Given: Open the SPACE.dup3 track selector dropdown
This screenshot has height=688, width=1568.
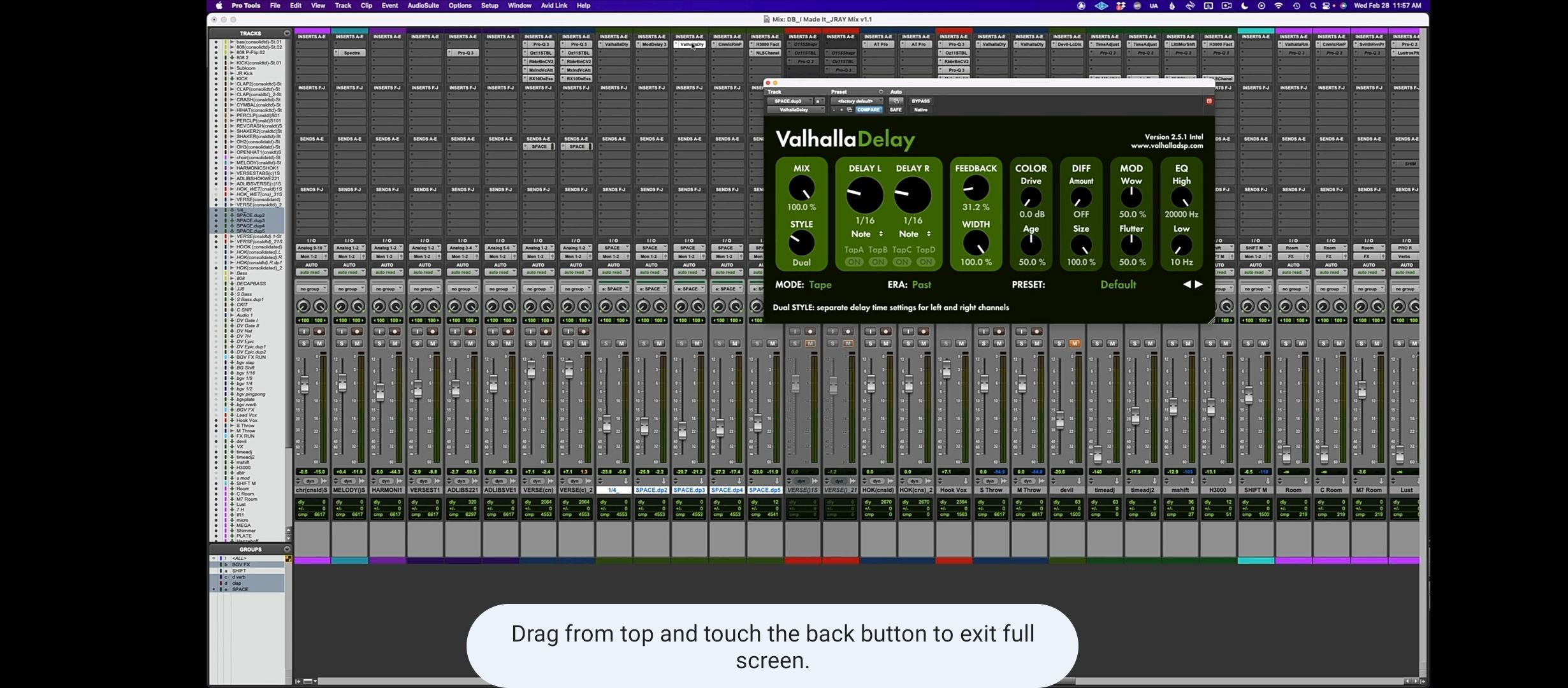Looking at the screenshot, I should [790, 101].
